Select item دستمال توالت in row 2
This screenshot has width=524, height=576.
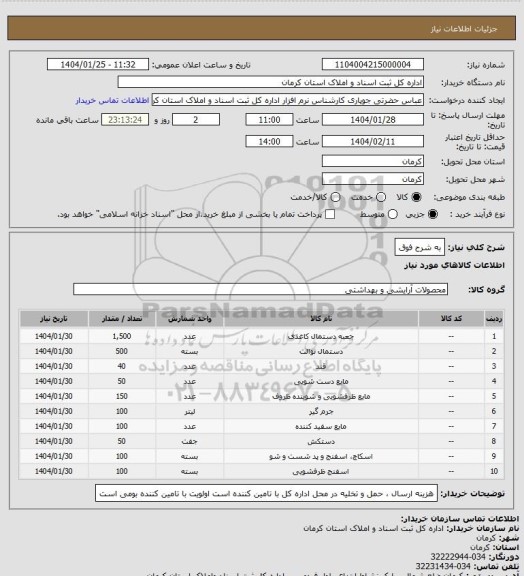321,351
